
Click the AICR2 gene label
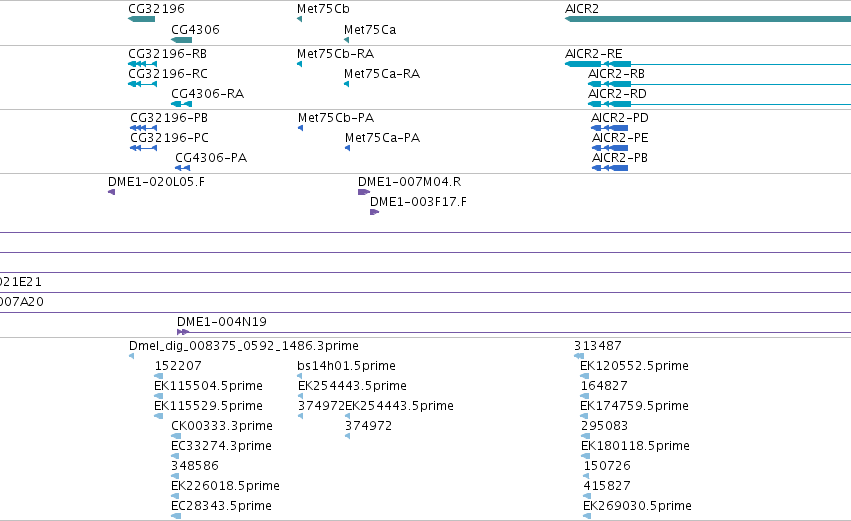(x=582, y=9)
